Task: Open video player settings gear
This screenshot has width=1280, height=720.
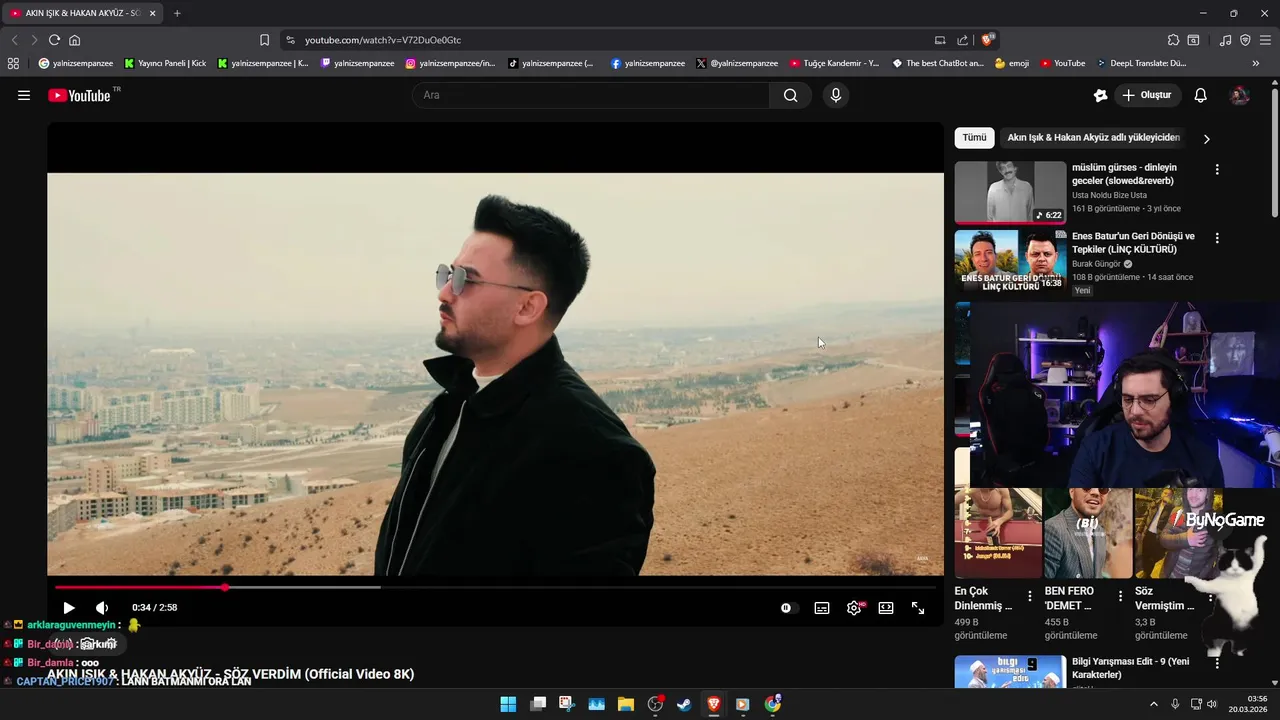Action: click(x=854, y=608)
